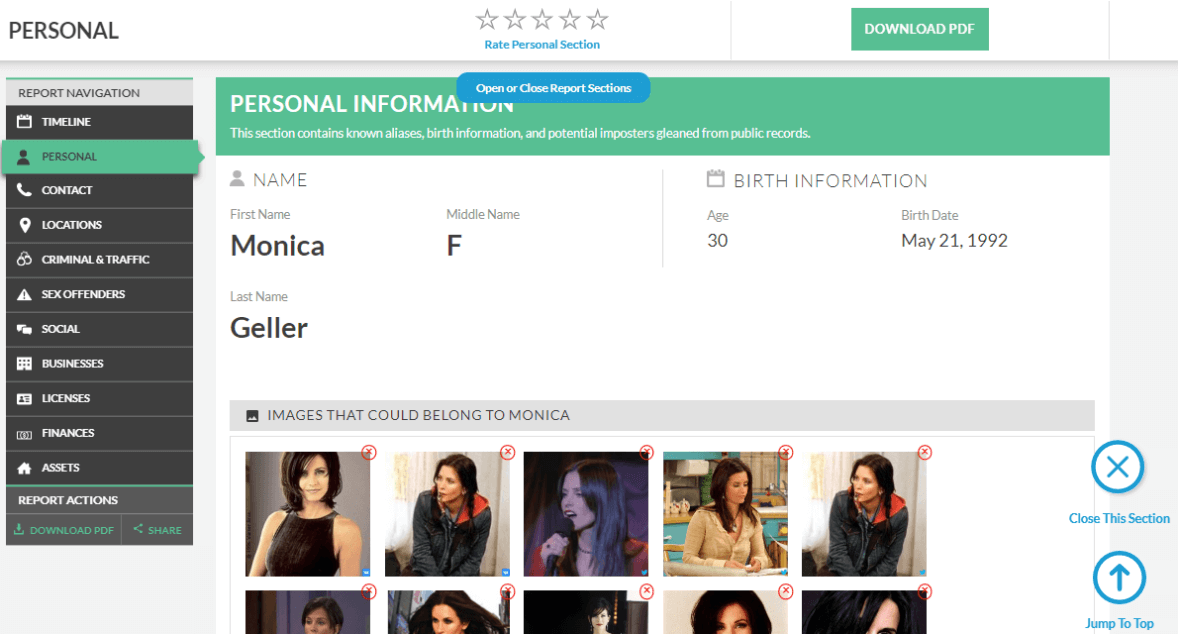This screenshot has height=634, width=1178.
Task: Click the Contact phone icon
Action: [x=25, y=190]
